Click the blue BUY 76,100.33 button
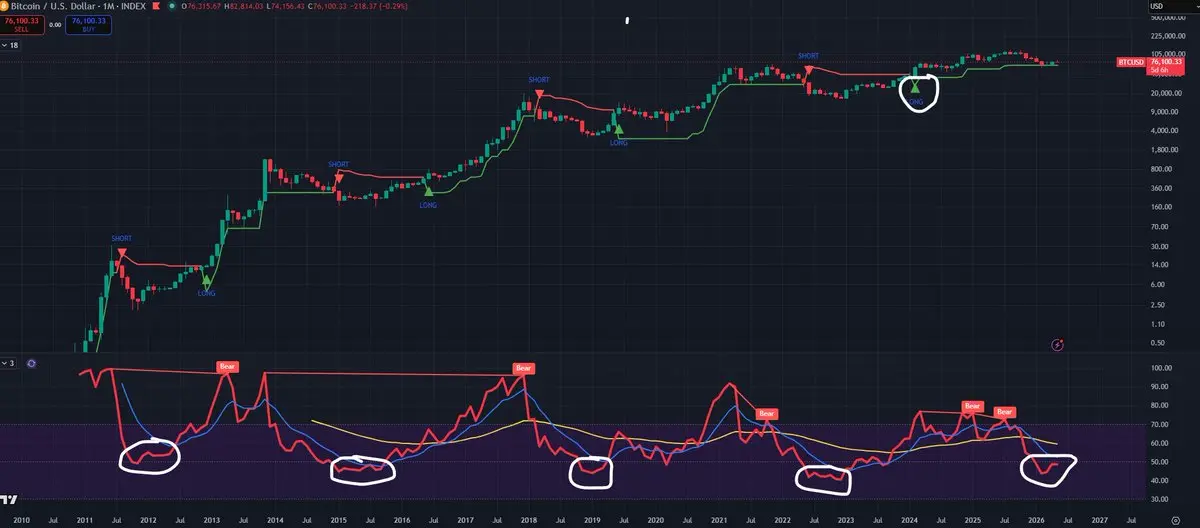 (x=90, y=24)
